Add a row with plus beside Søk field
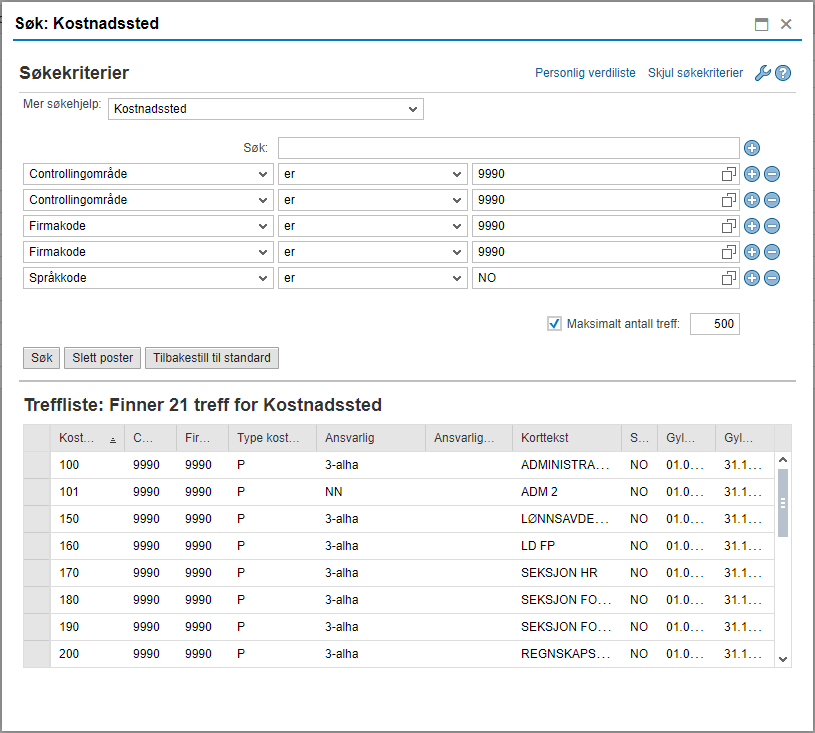 752,148
